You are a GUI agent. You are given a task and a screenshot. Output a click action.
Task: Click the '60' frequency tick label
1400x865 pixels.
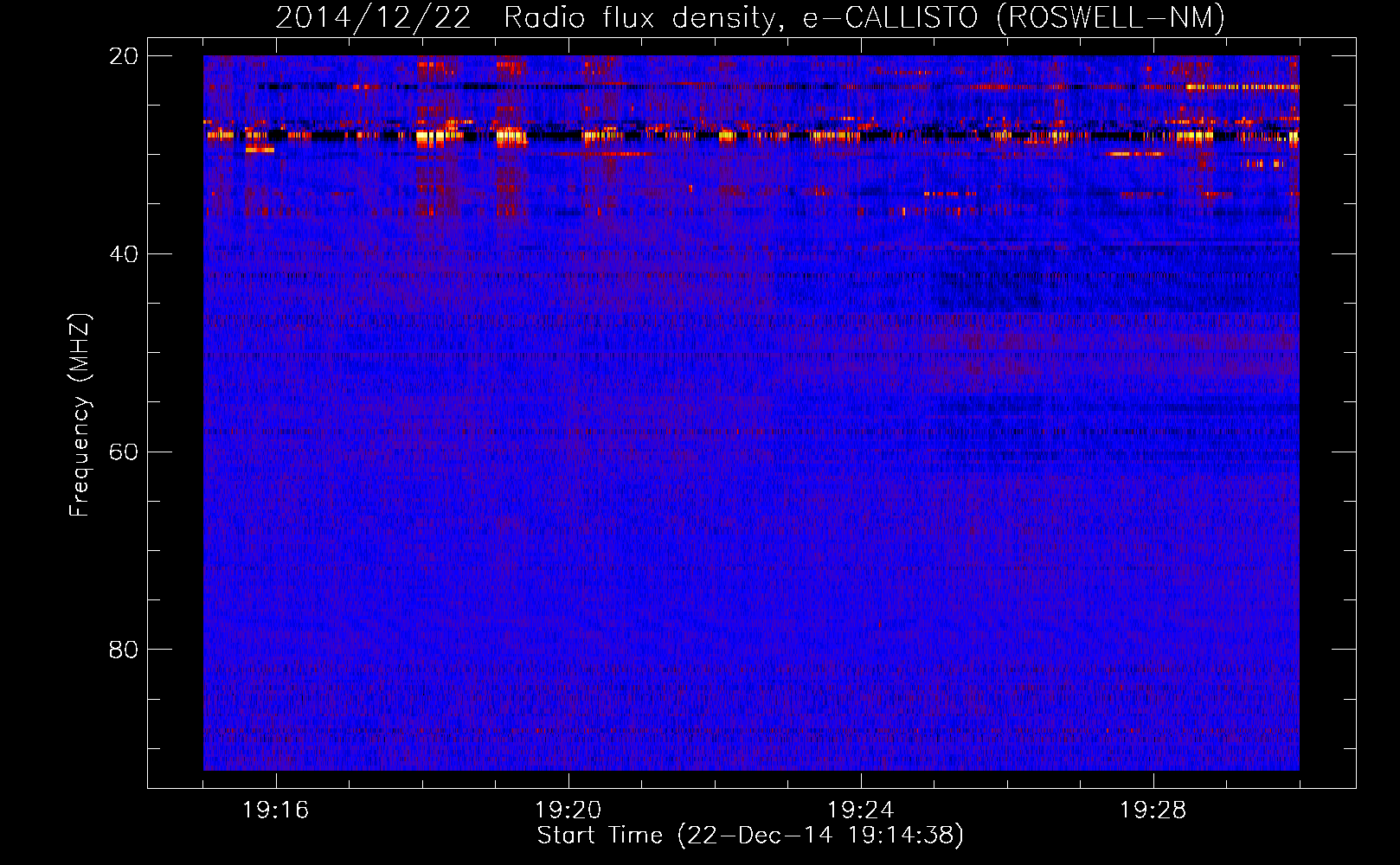[124, 452]
